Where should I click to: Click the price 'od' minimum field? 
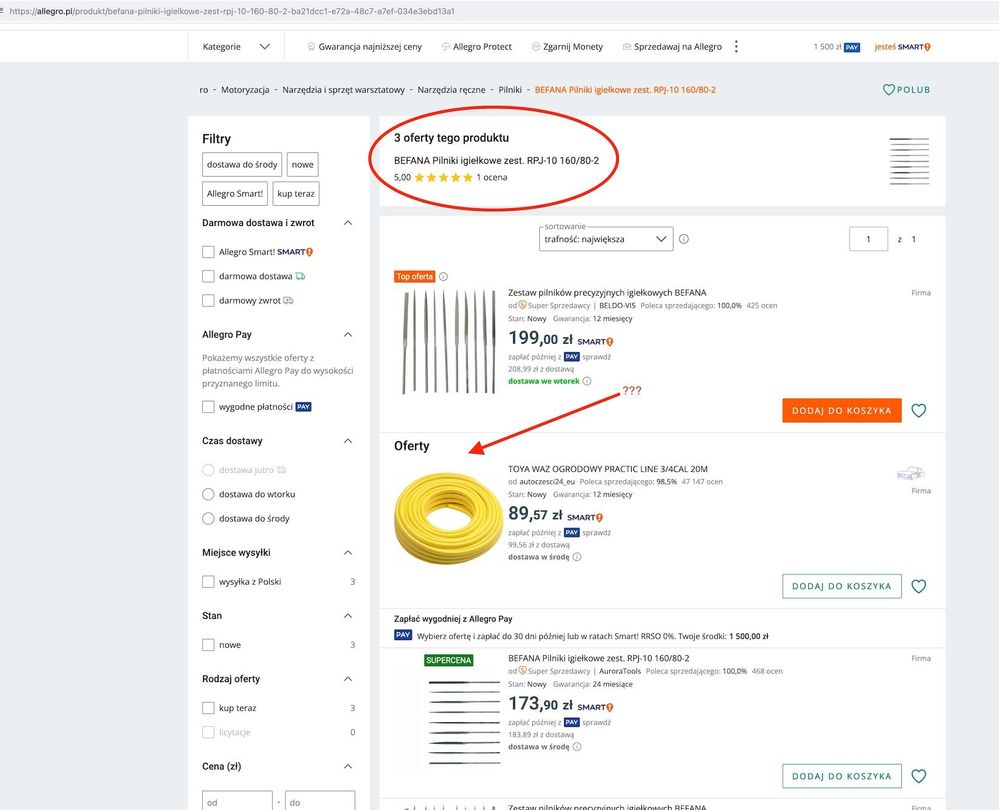tap(237, 802)
